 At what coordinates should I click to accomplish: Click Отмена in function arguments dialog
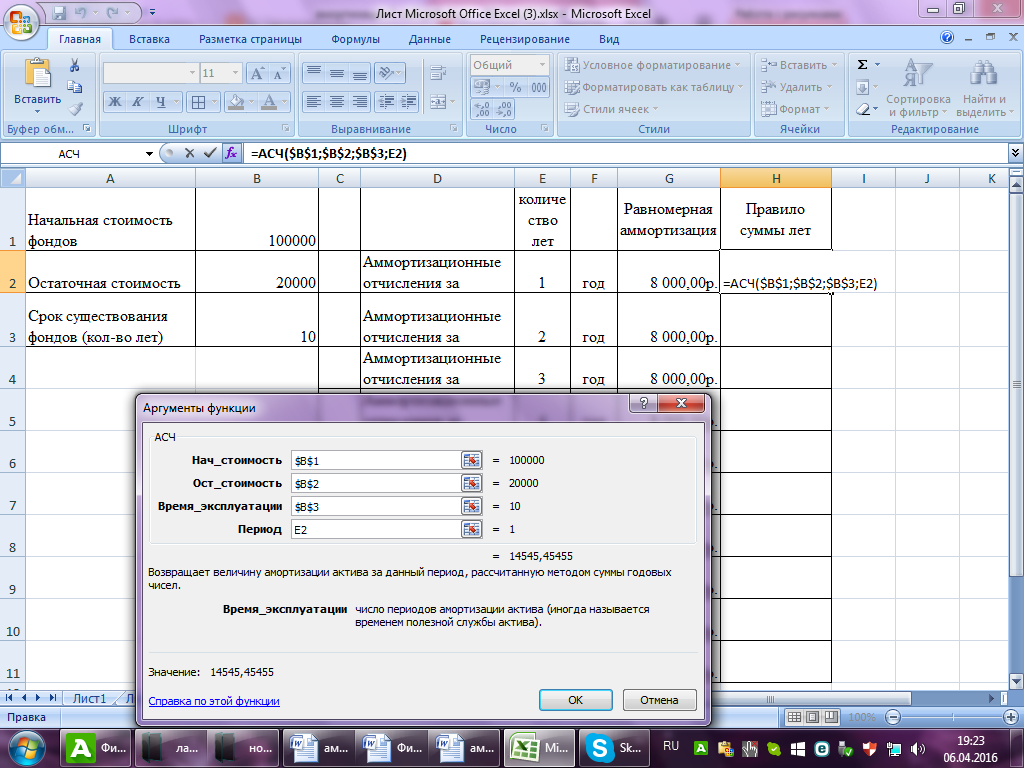pyautogui.click(x=659, y=700)
